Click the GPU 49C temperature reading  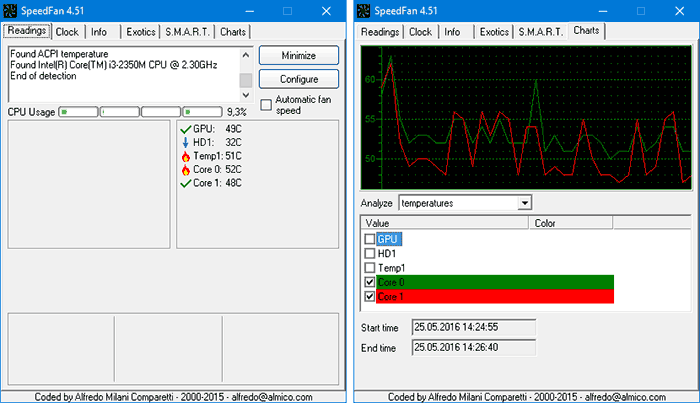pos(217,129)
